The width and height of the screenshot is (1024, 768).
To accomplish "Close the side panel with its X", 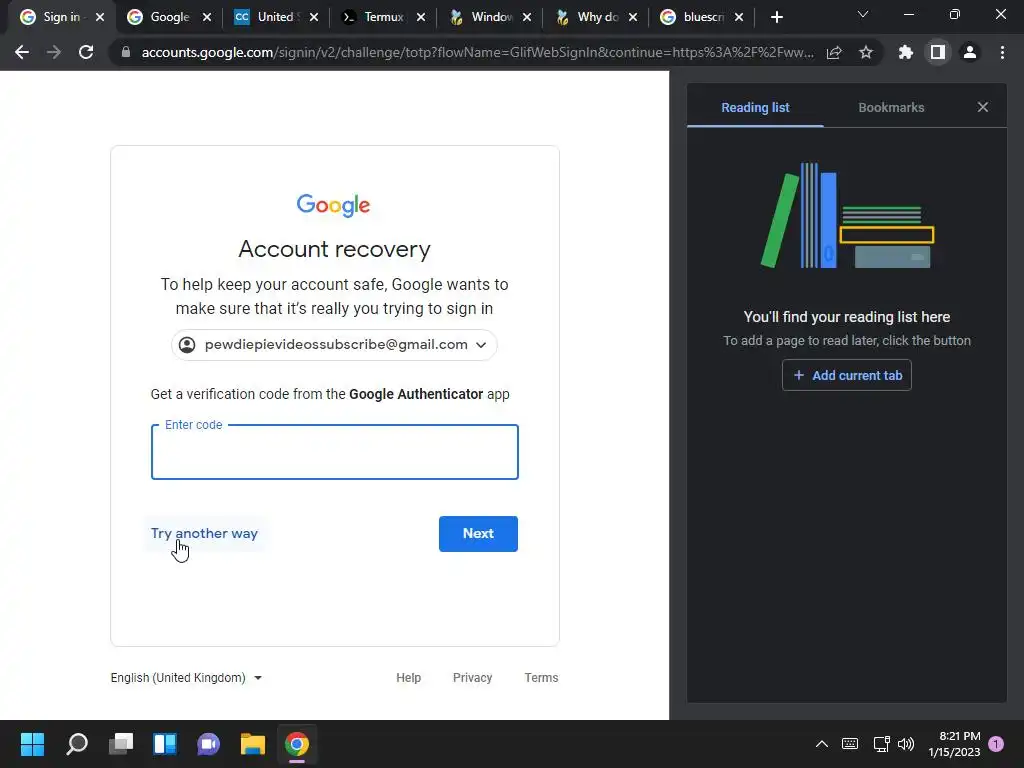I will point(983,107).
